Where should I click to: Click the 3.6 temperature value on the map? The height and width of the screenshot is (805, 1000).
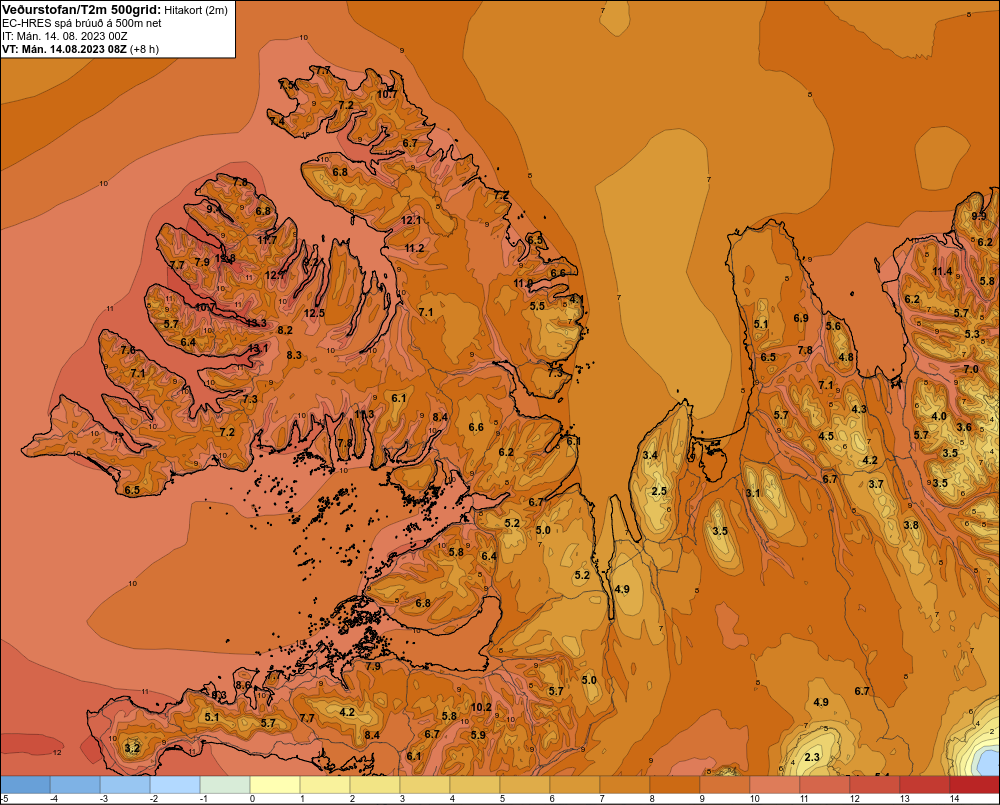click(x=964, y=427)
